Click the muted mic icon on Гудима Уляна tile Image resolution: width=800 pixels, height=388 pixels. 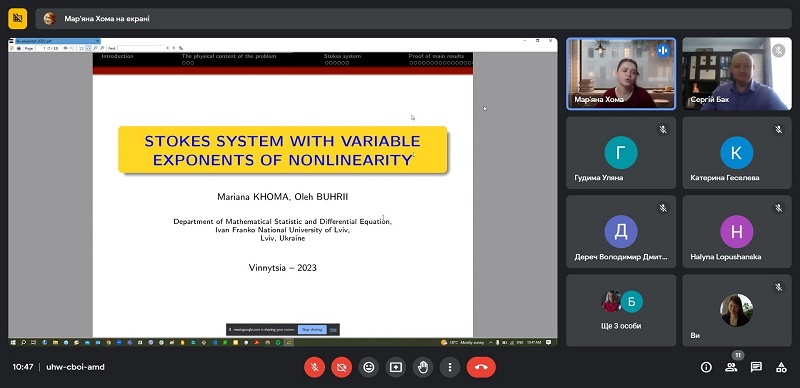click(x=663, y=130)
